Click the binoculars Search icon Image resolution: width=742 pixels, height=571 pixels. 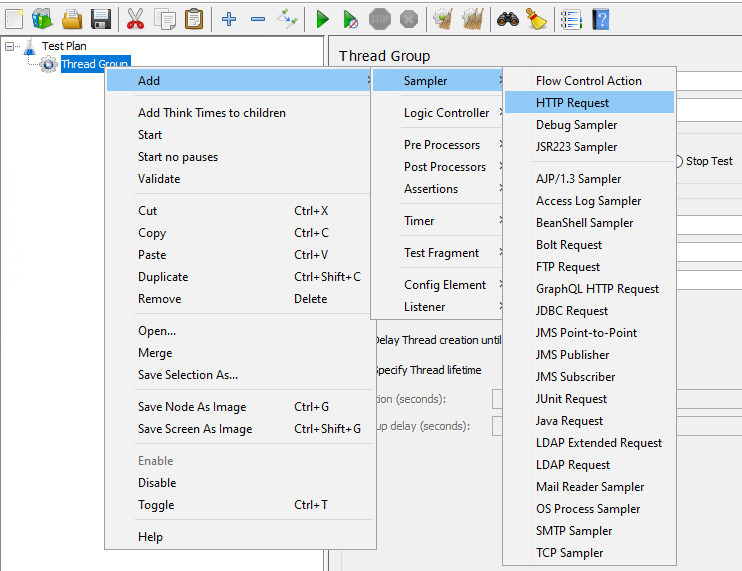[507, 19]
